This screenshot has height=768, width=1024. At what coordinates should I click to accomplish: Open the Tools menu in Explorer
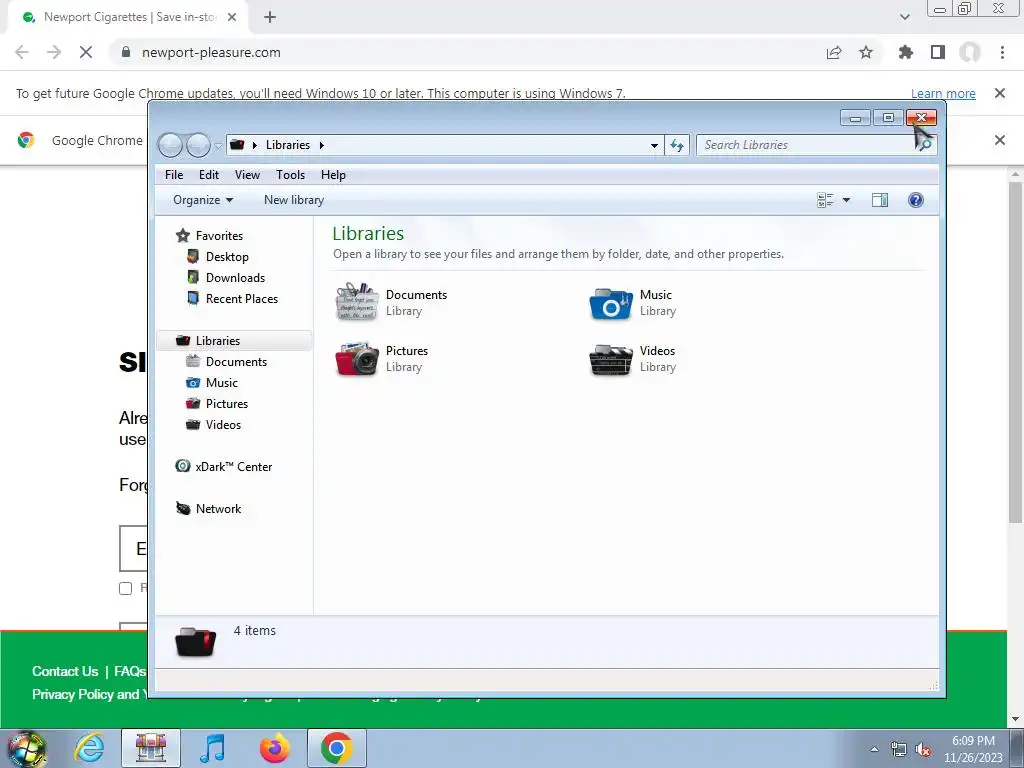point(290,175)
